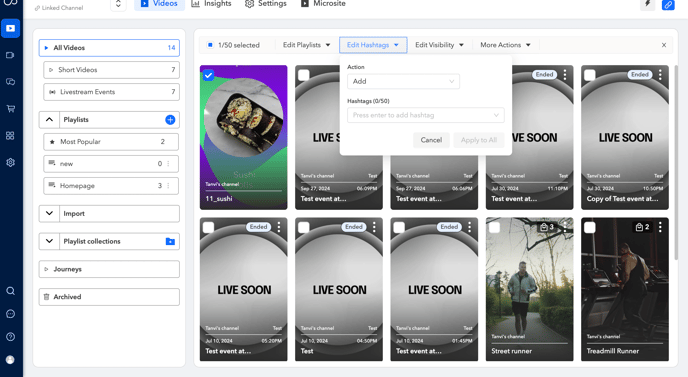Switch to the Insights tab
Viewport: 688px width, 377px height.
tap(211, 4)
